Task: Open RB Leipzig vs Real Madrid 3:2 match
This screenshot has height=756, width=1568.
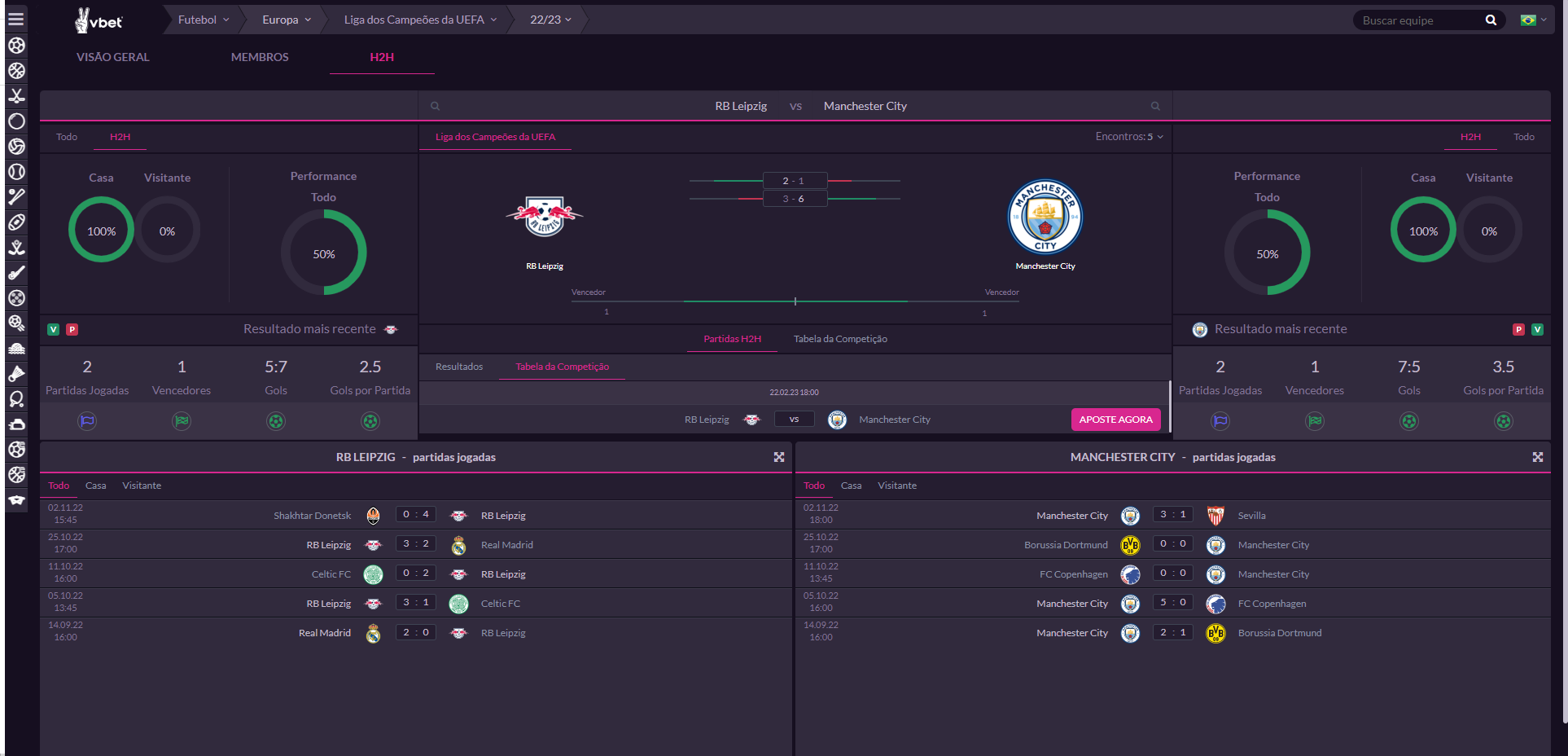Action: 415,544
